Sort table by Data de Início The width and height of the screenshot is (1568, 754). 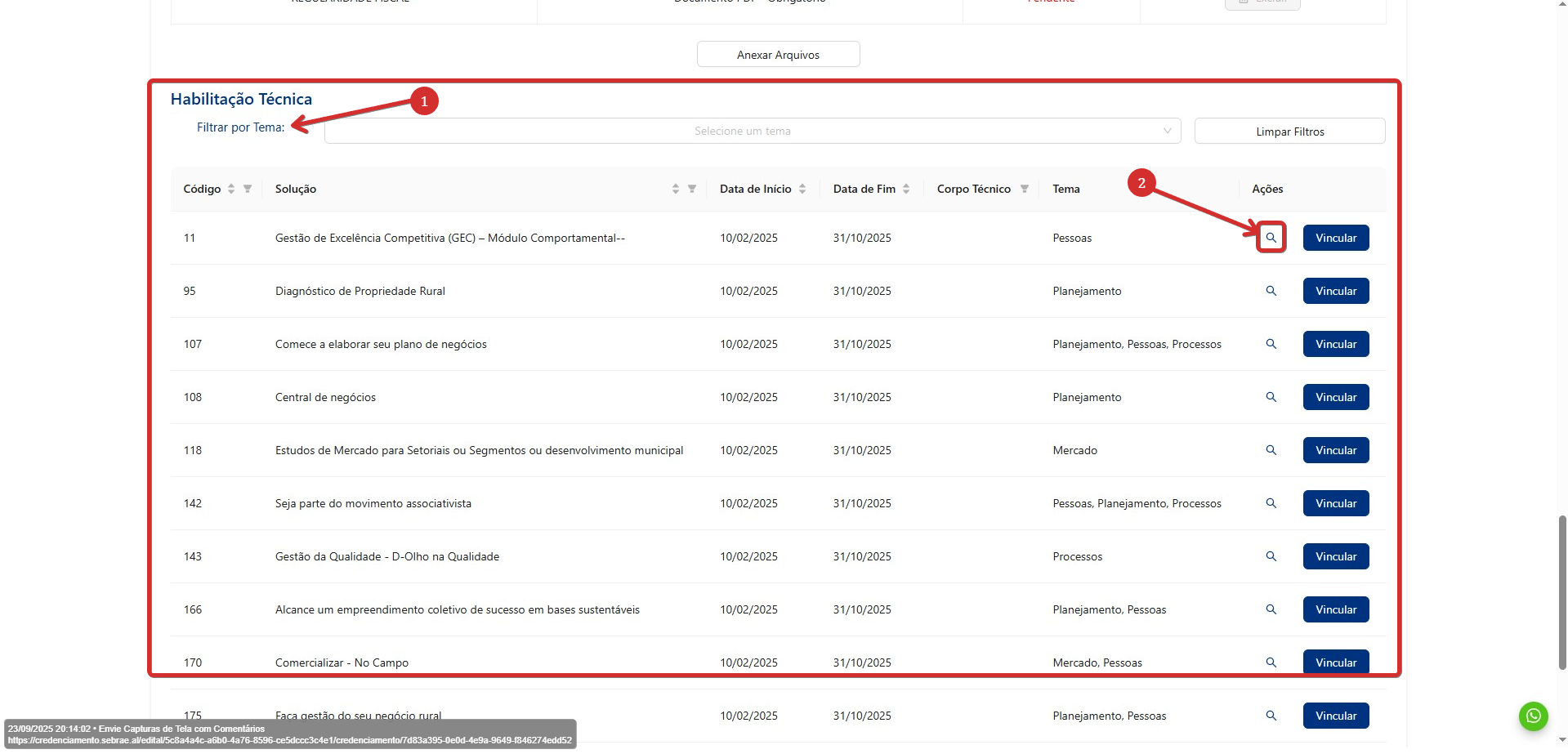coord(802,189)
